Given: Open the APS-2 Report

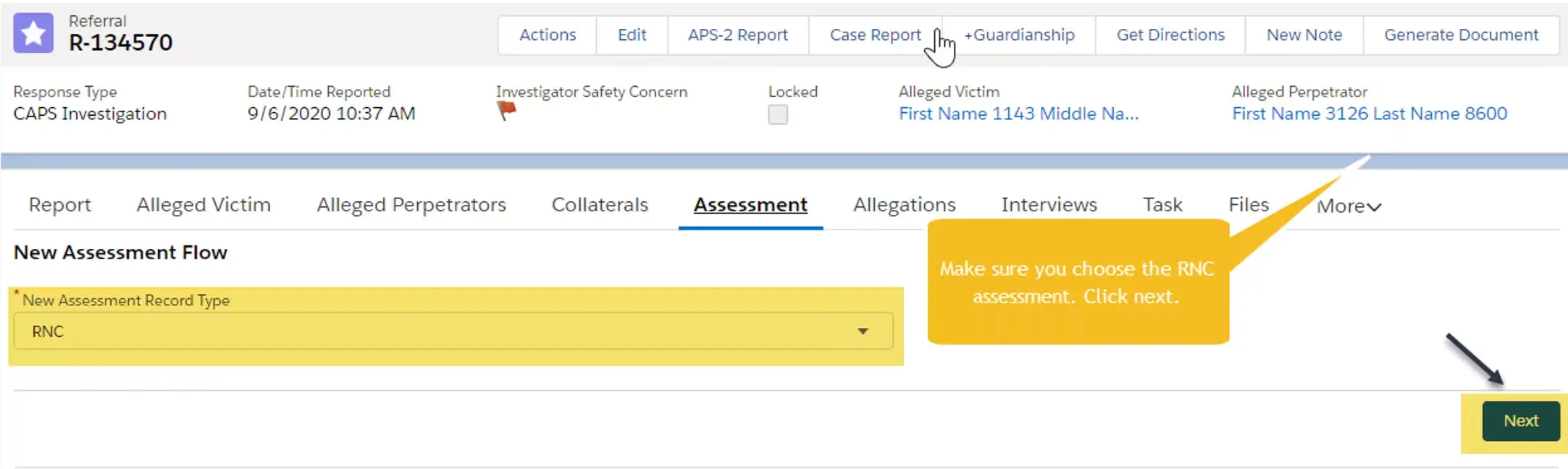Looking at the screenshot, I should tap(738, 35).
